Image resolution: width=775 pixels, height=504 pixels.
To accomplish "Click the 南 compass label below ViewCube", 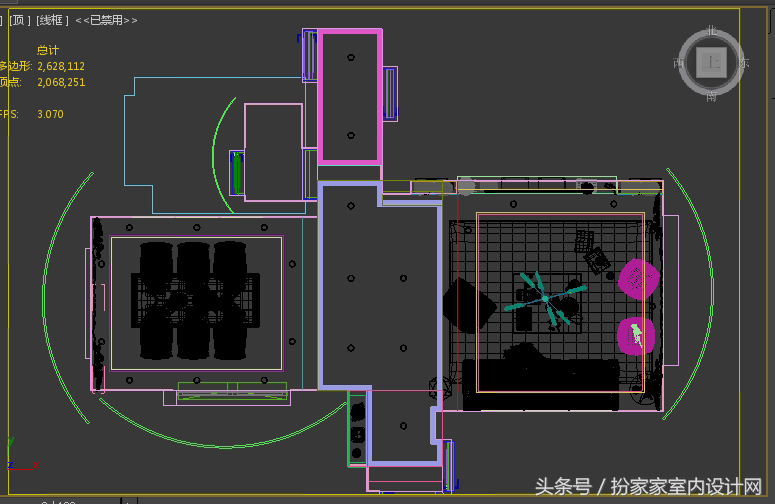I will [711, 96].
